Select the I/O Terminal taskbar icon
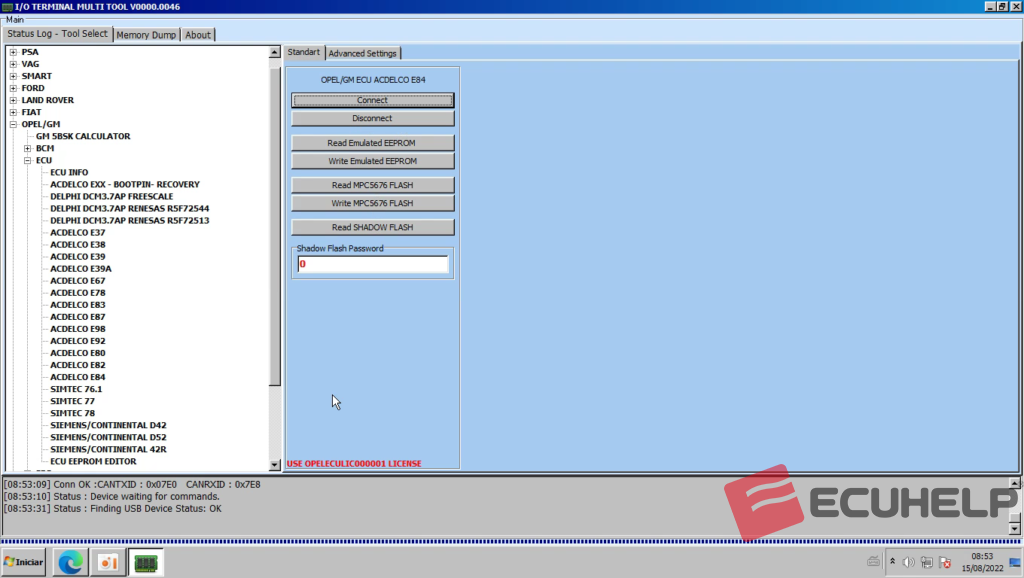This screenshot has width=1024, height=578. pos(146,562)
